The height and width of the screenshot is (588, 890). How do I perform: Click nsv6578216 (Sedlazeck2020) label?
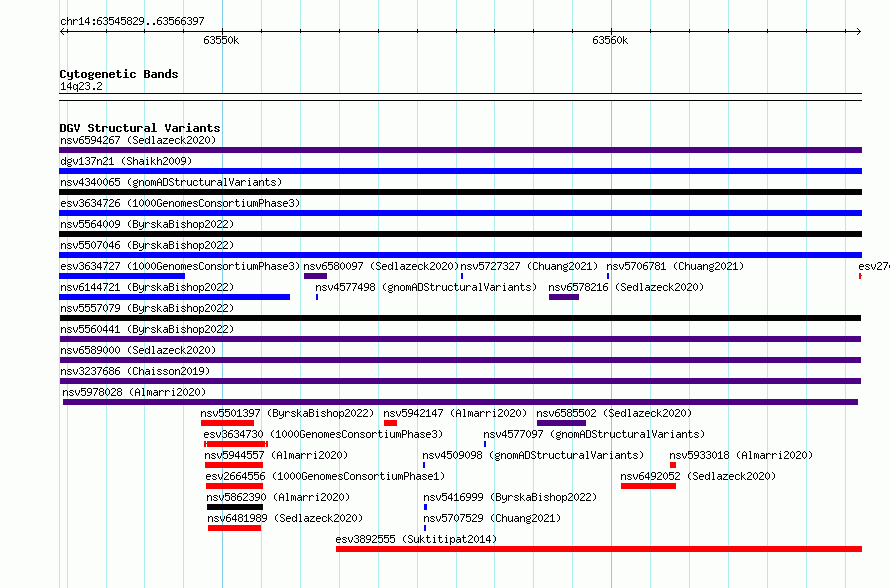point(626,287)
